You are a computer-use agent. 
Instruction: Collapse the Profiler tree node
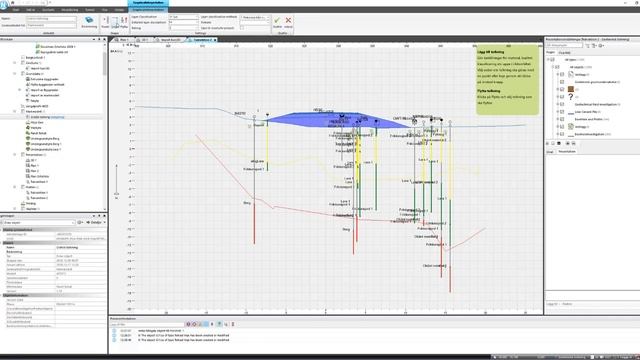[x=15, y=187]
